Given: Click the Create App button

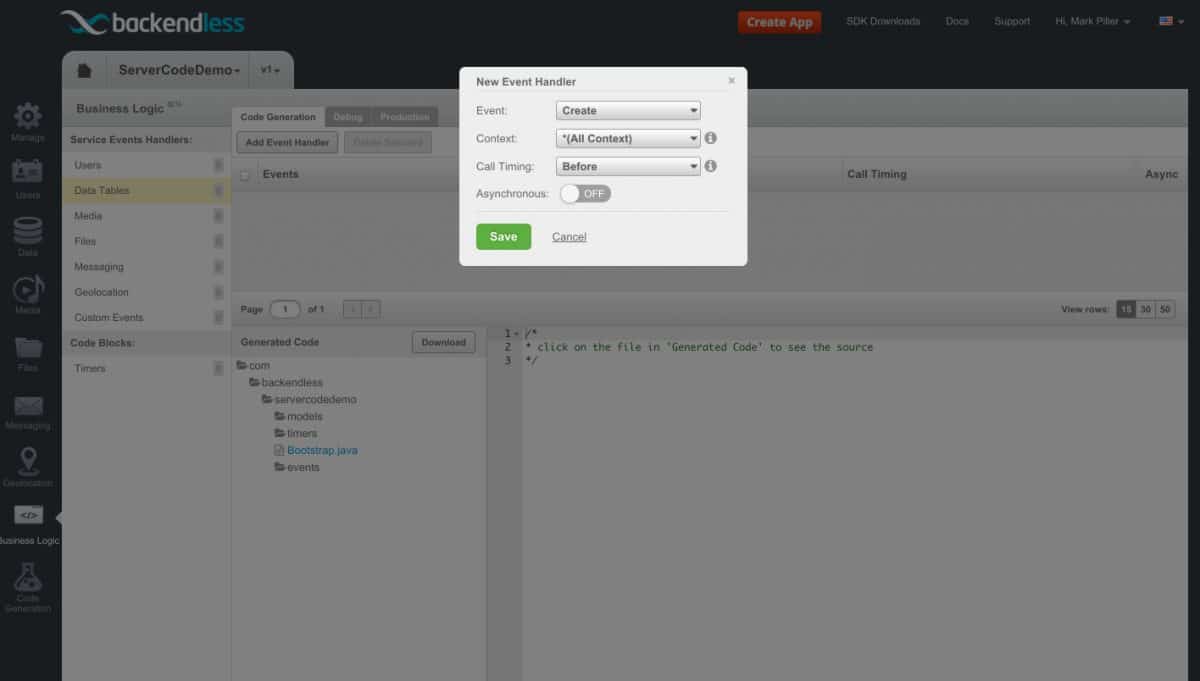Looking at the screenshot, I should coord(780,22).
